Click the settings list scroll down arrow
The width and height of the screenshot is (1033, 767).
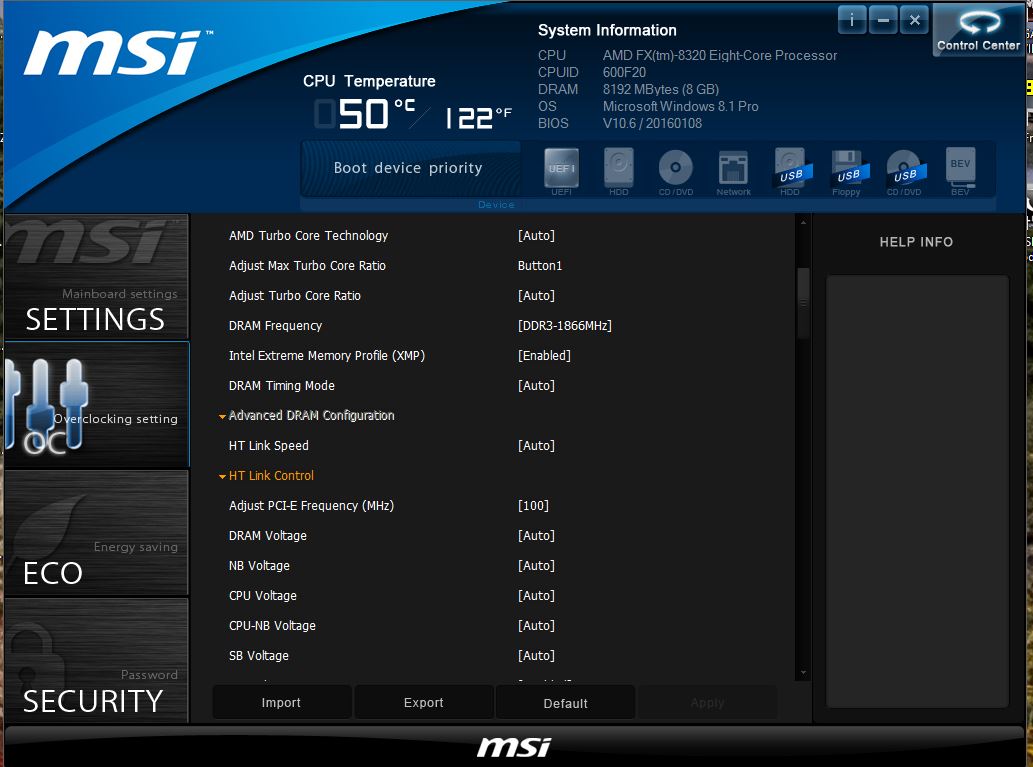pyautogui.click(x=803, y=673)
